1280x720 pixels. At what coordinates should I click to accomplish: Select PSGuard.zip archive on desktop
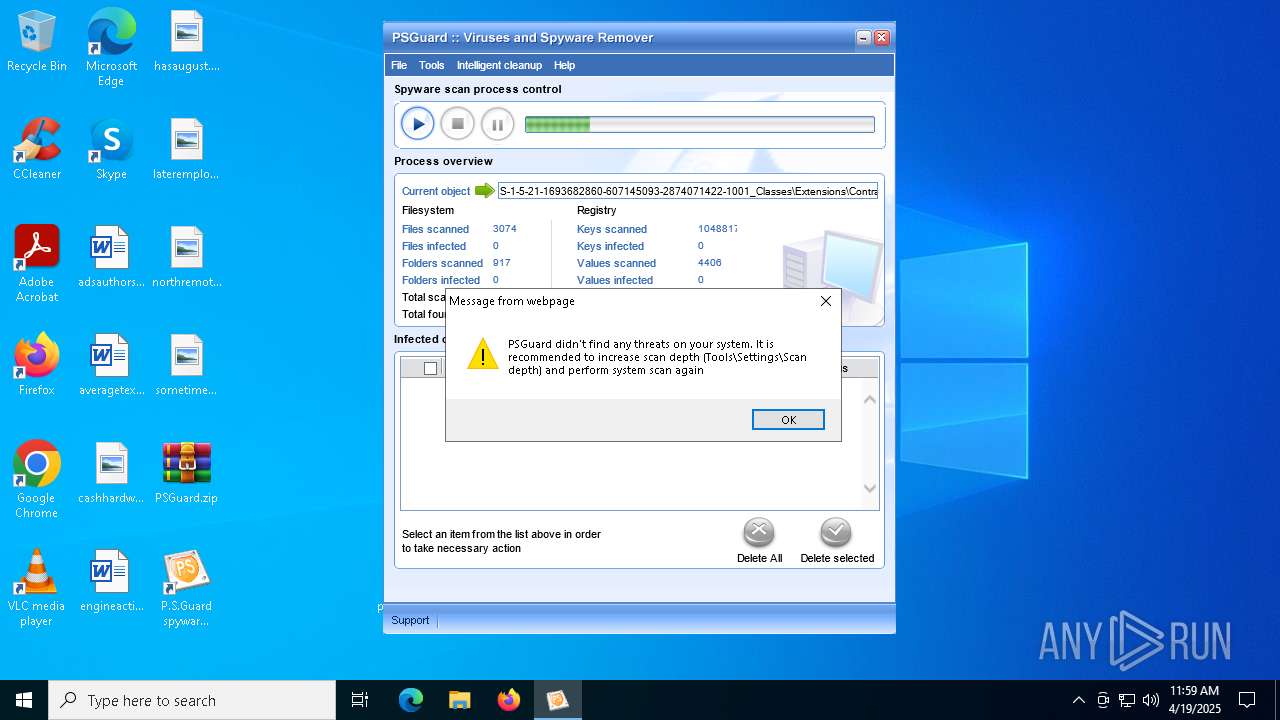tap(187, 474)
